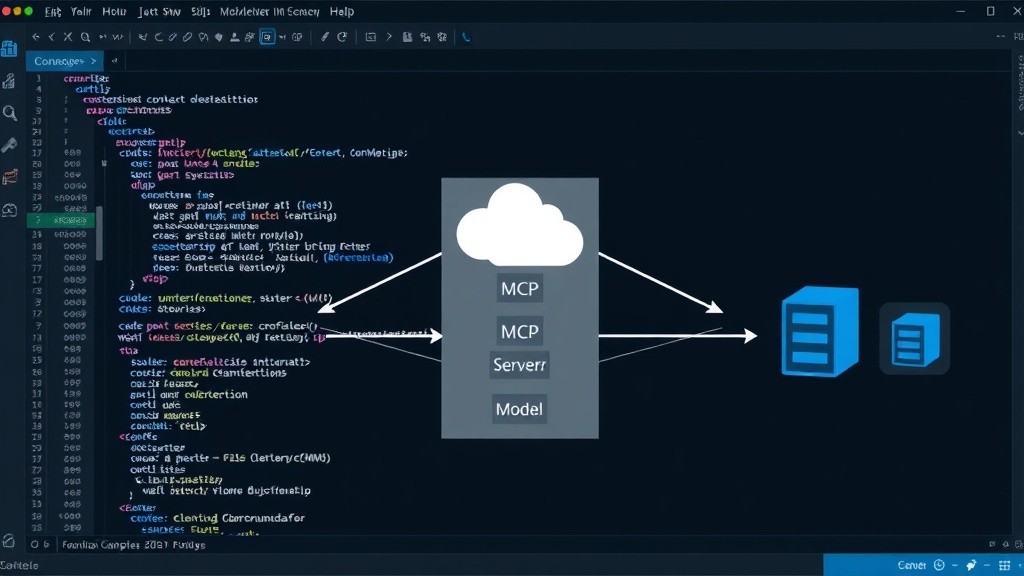
Task: Click the magnifier icon in the top toolbar
Action: (x=86, y=37)
